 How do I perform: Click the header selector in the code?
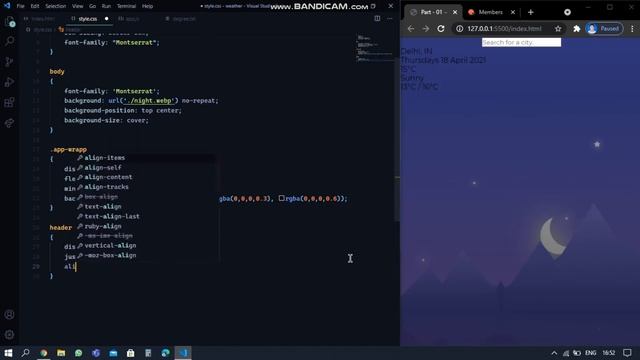(60, 227)
